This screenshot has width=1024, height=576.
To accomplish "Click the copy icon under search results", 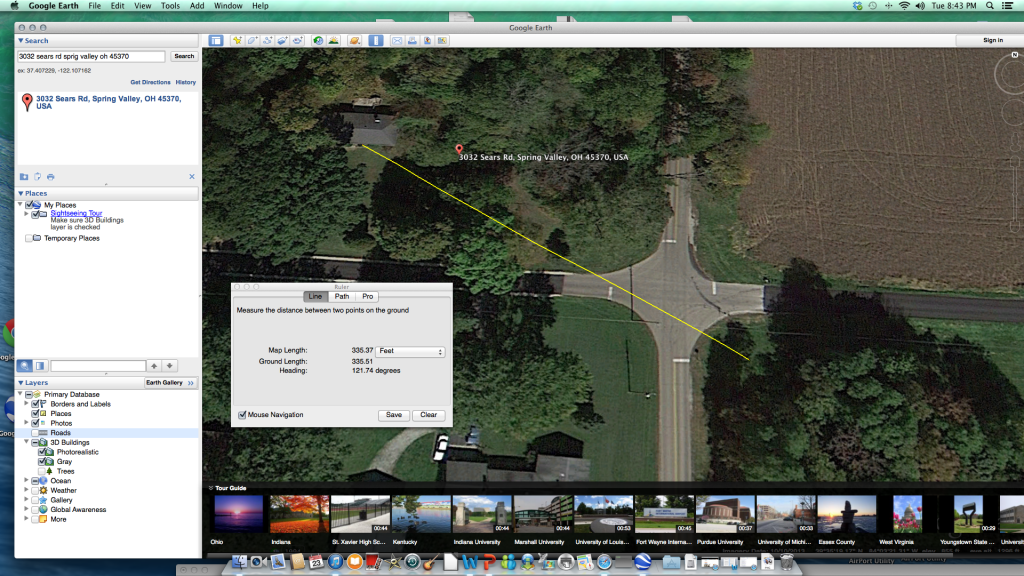I will pos(37,176).
